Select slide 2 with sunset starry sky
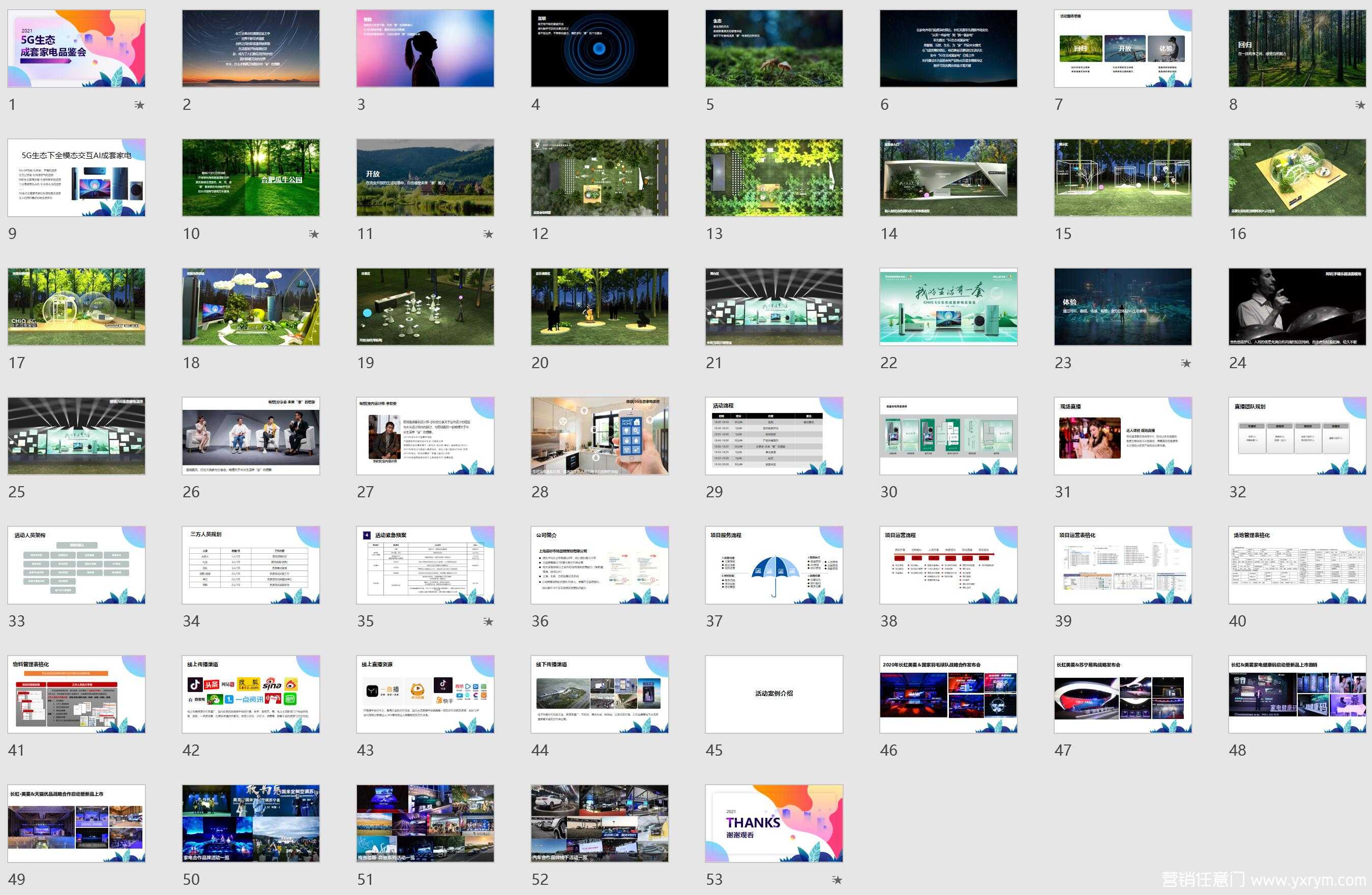The width and height of the screenshot is (1372, 895). coord(251,48)
